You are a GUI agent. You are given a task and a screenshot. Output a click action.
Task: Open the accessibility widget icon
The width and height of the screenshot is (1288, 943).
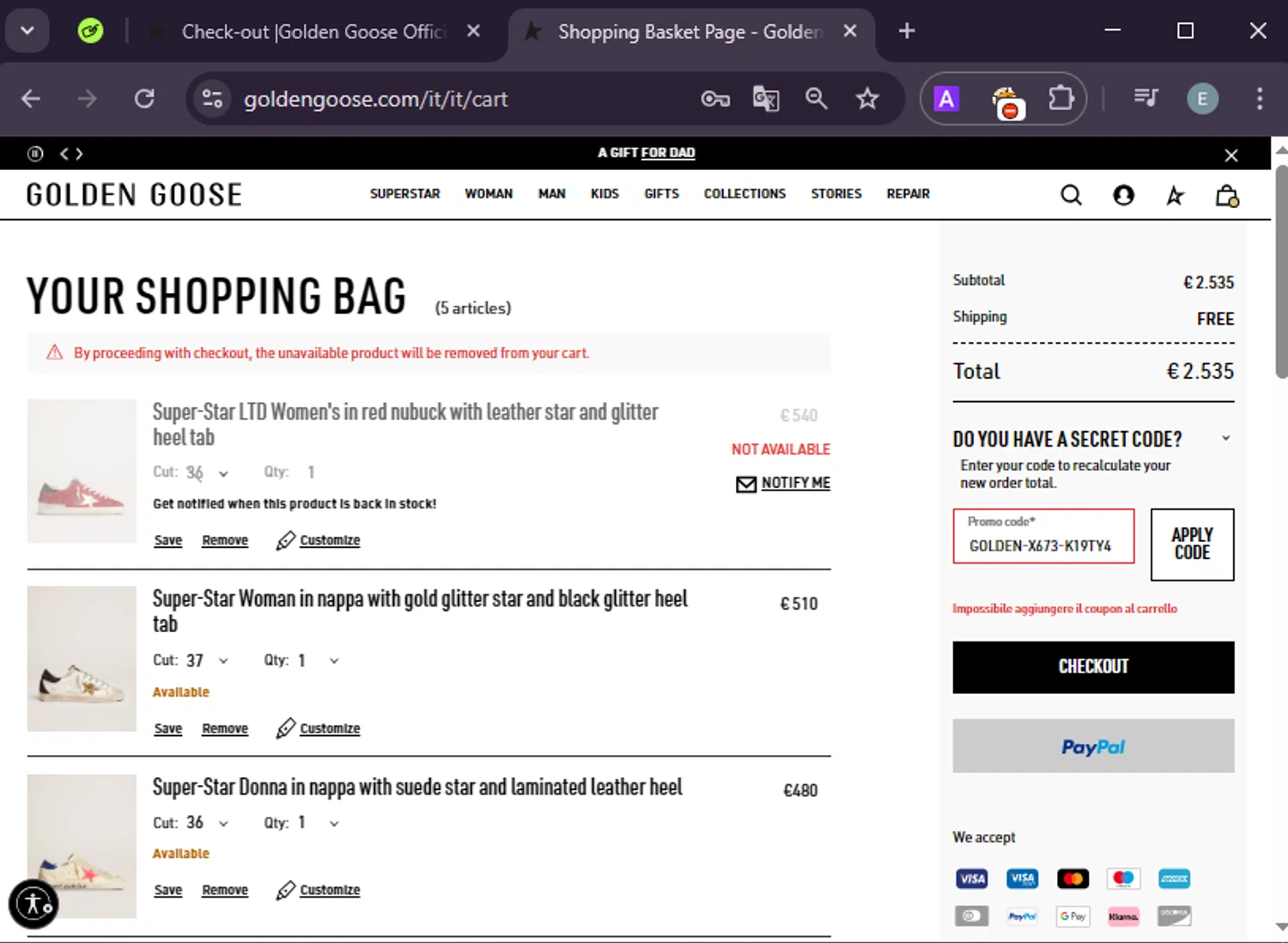[33, 904]
